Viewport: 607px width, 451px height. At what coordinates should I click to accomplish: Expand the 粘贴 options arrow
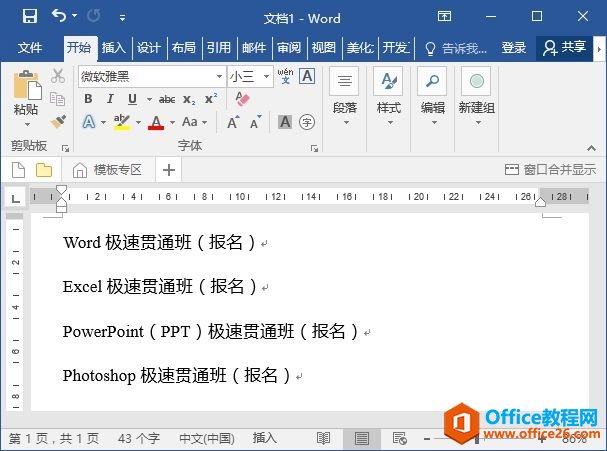click(27, 125)
